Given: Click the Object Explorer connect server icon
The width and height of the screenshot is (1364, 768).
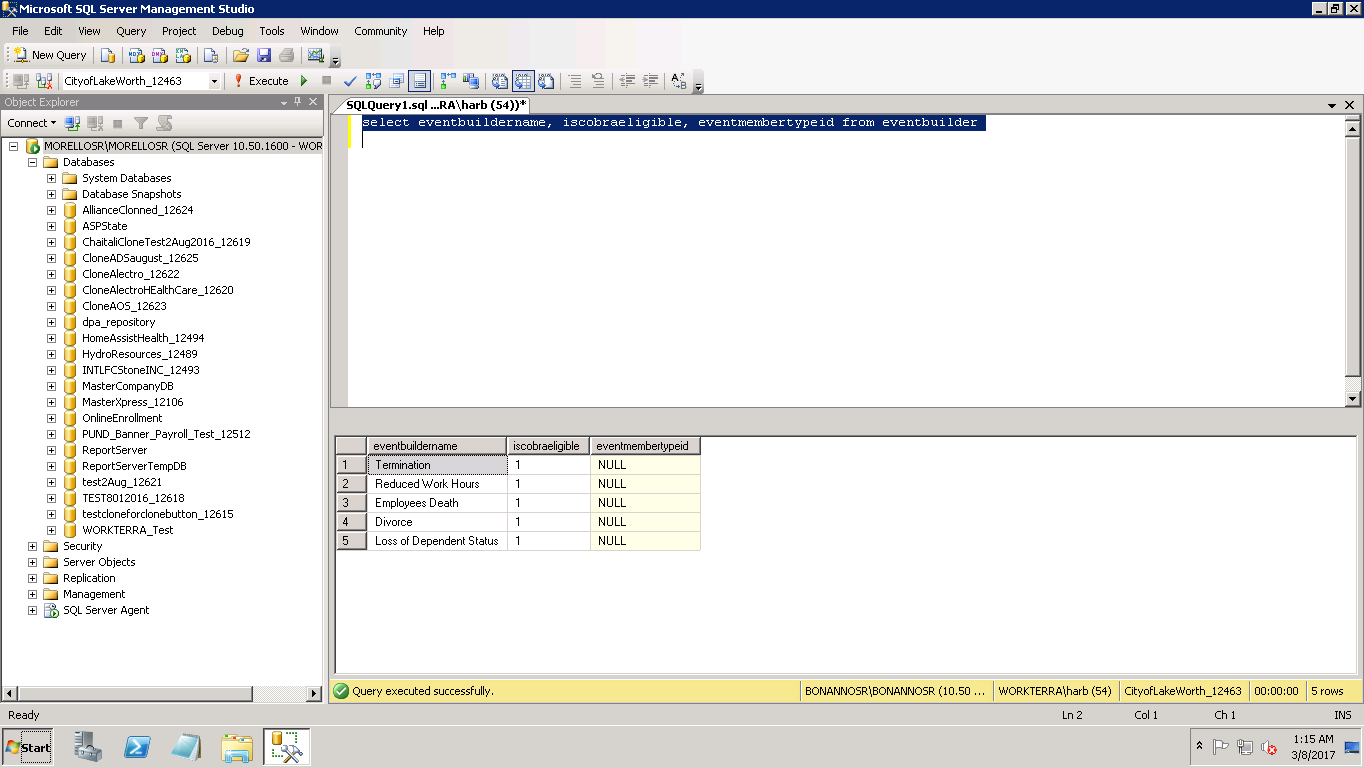Looking at the screenshot, I should tap(72, 123).
